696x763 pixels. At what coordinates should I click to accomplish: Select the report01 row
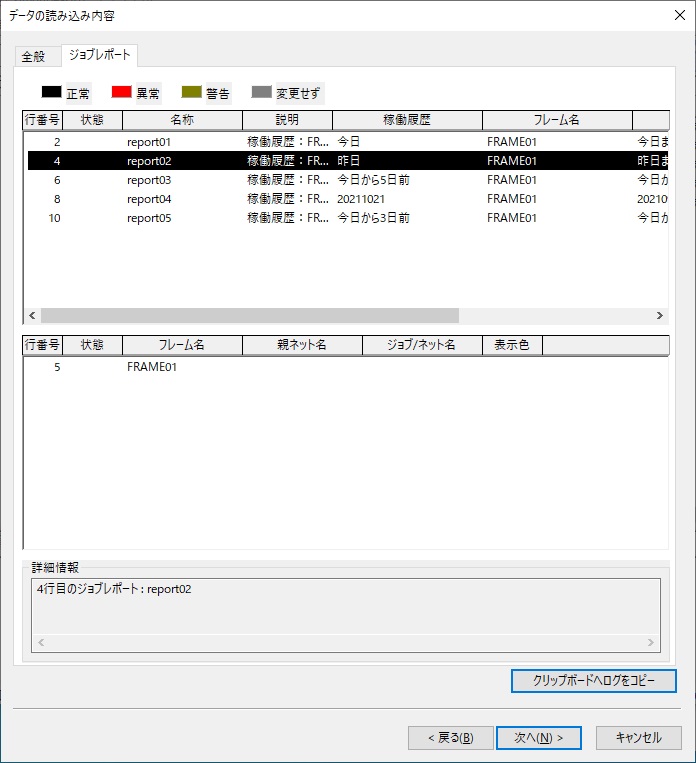coord(348,142)
